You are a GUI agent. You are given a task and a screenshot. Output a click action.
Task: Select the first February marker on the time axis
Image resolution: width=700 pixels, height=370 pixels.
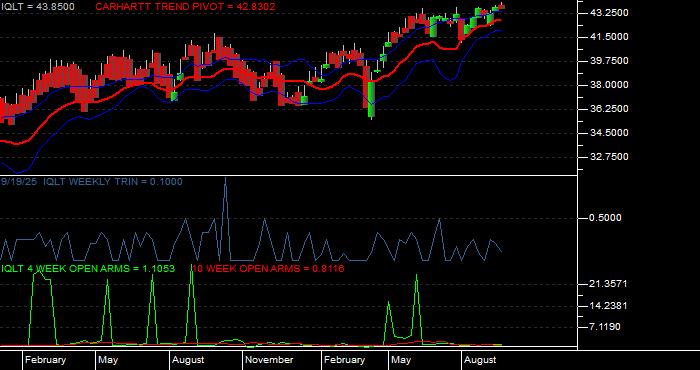[x=45, y=360]
